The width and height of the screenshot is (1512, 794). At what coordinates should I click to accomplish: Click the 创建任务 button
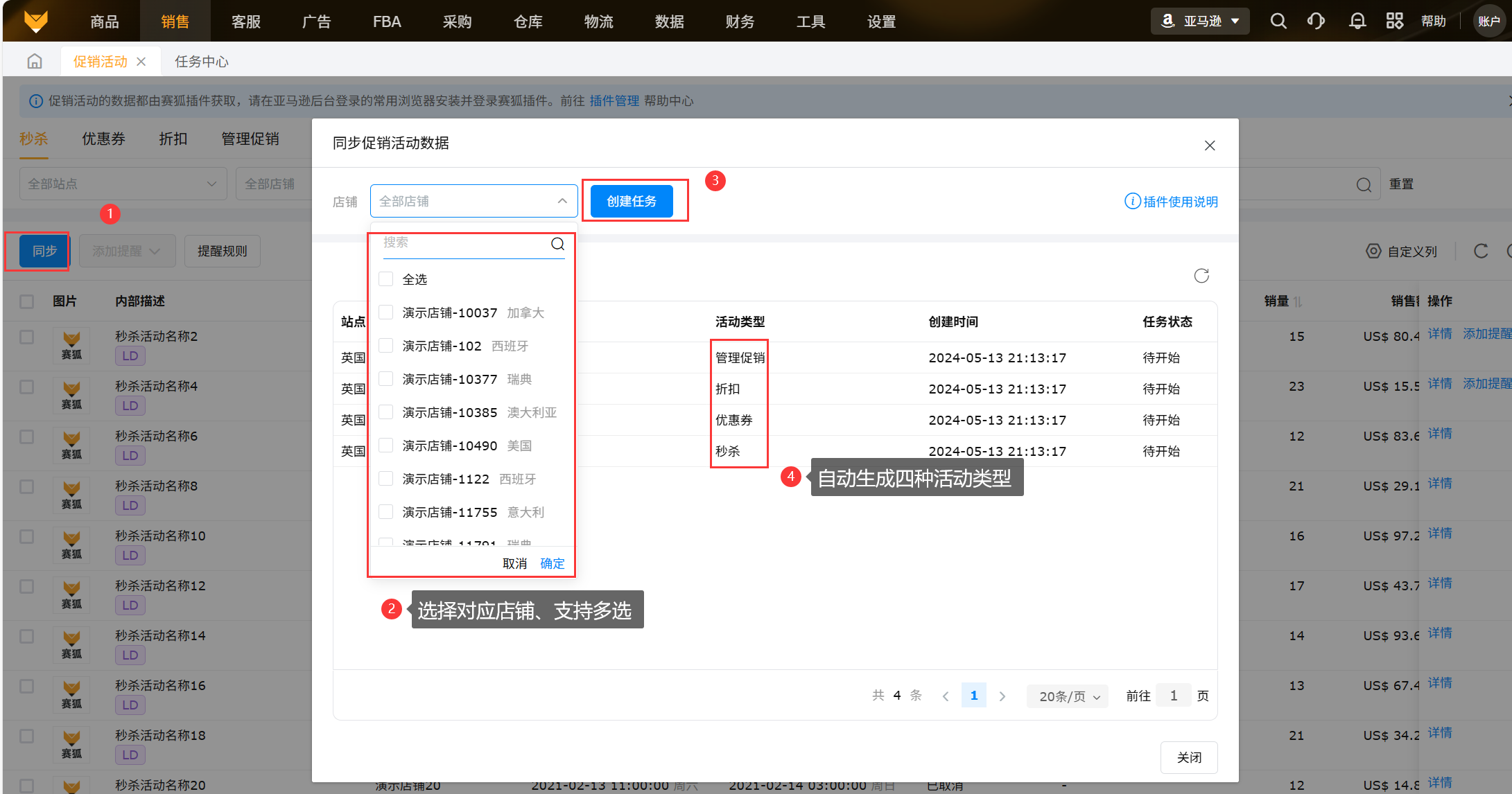(x=631, y=201)
